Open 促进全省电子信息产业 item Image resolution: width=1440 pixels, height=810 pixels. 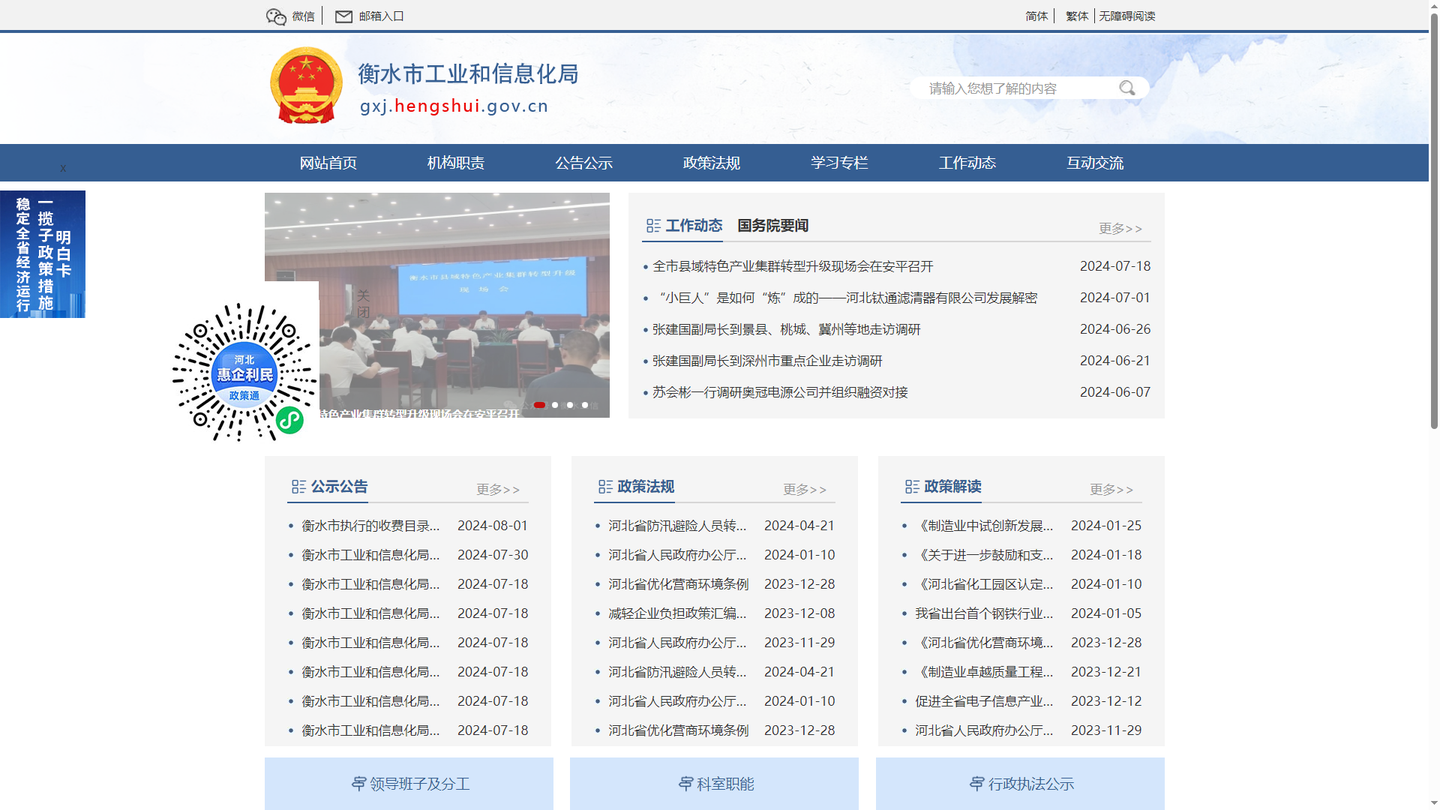985,701
